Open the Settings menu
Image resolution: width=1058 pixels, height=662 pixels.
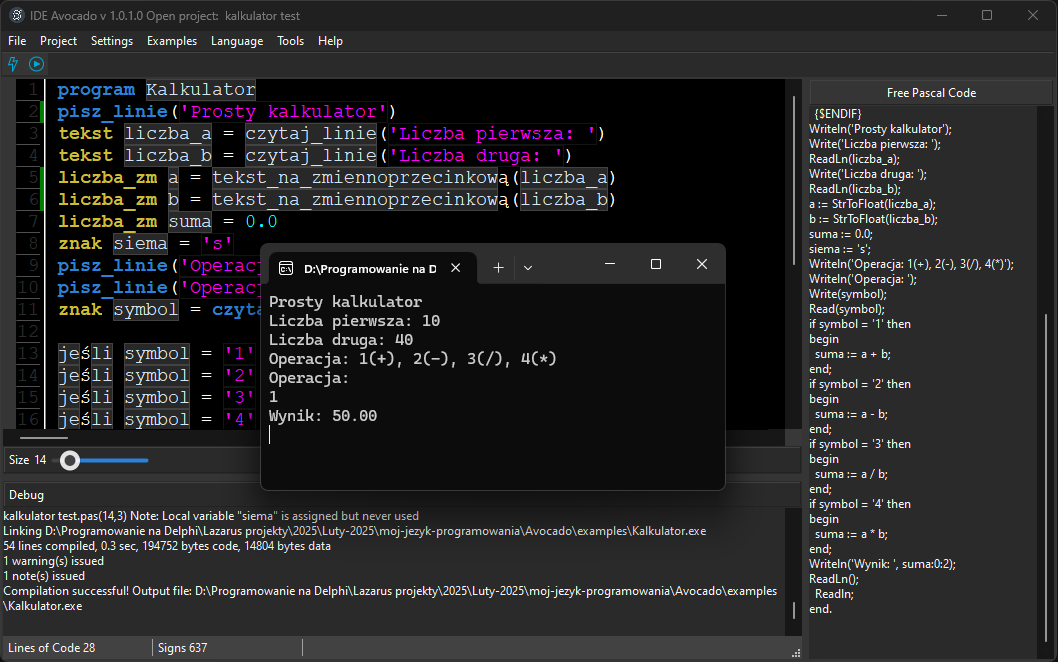112,41
